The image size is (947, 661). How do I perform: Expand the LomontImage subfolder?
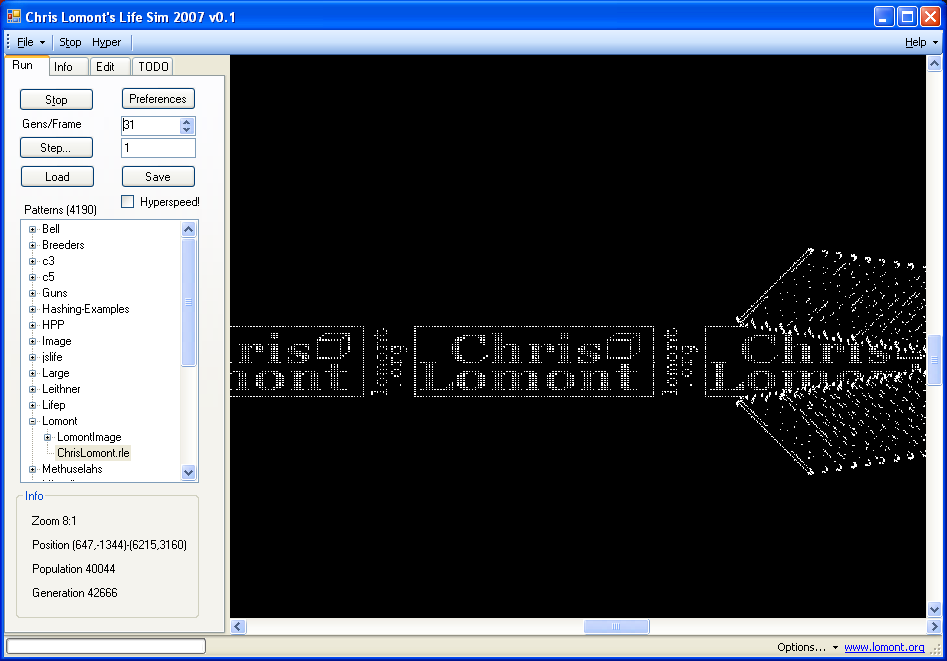[x=47, y=437]
